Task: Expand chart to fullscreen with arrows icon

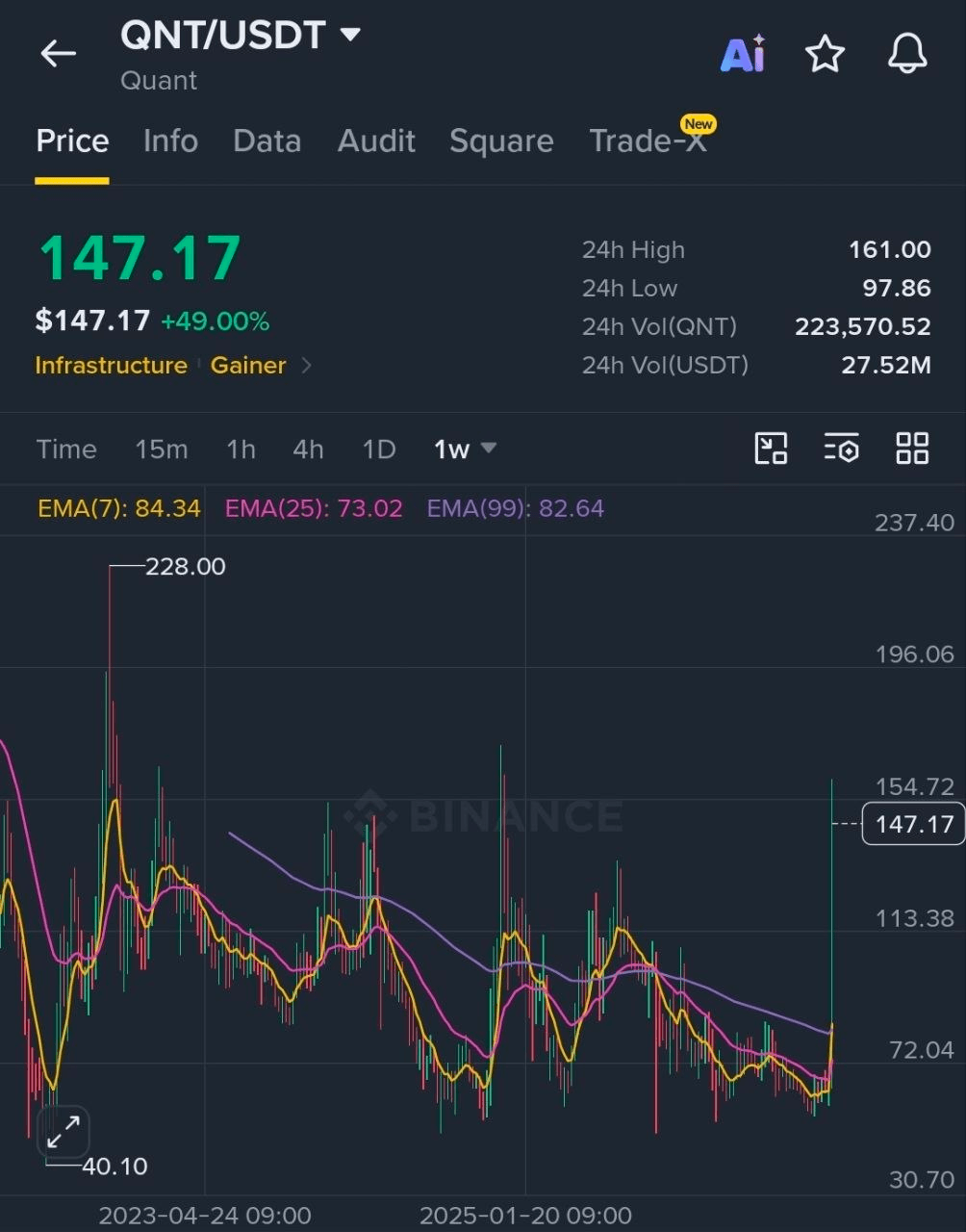Action: click(x=64, y=1131)
